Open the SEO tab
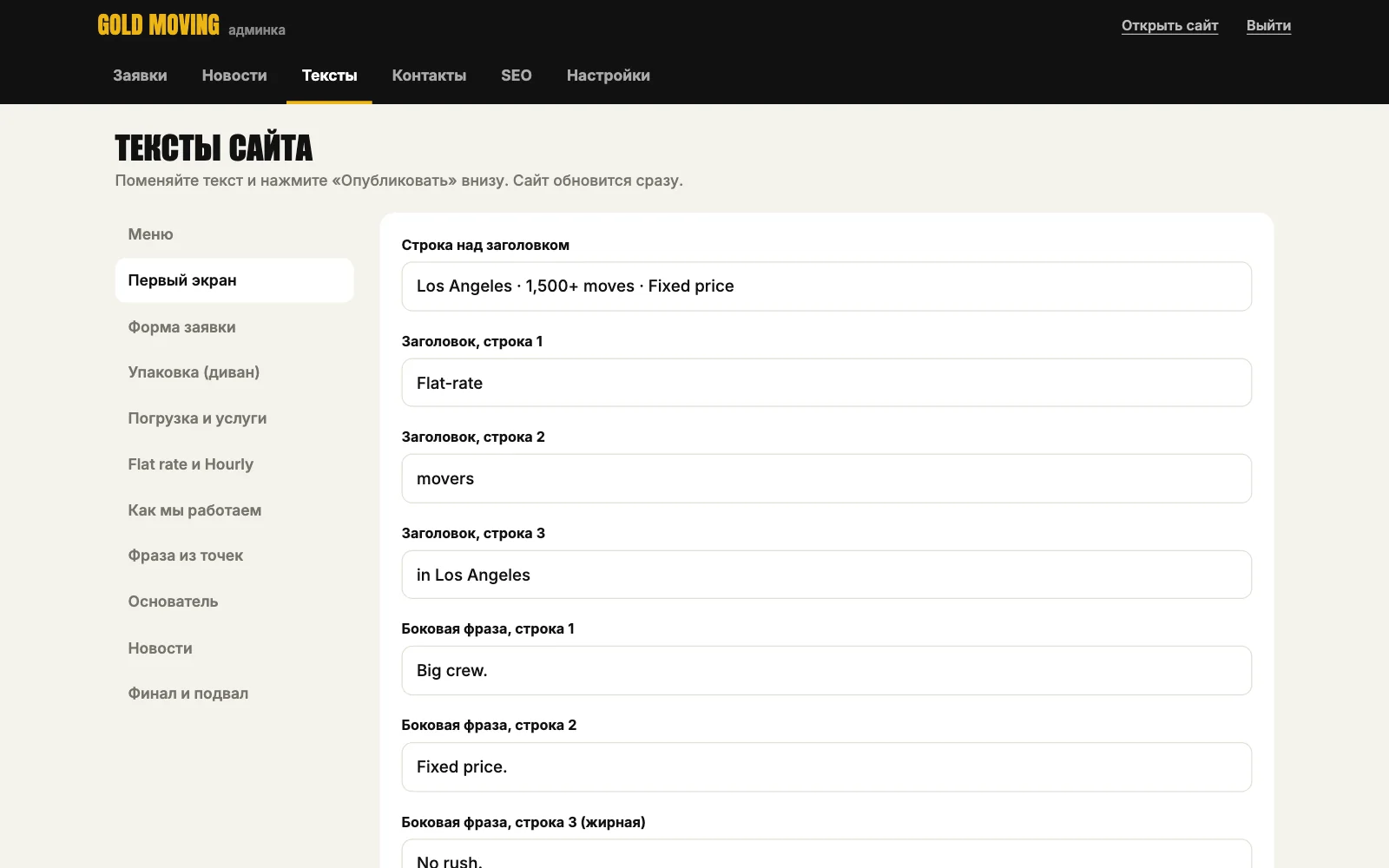 pos(517,76)
